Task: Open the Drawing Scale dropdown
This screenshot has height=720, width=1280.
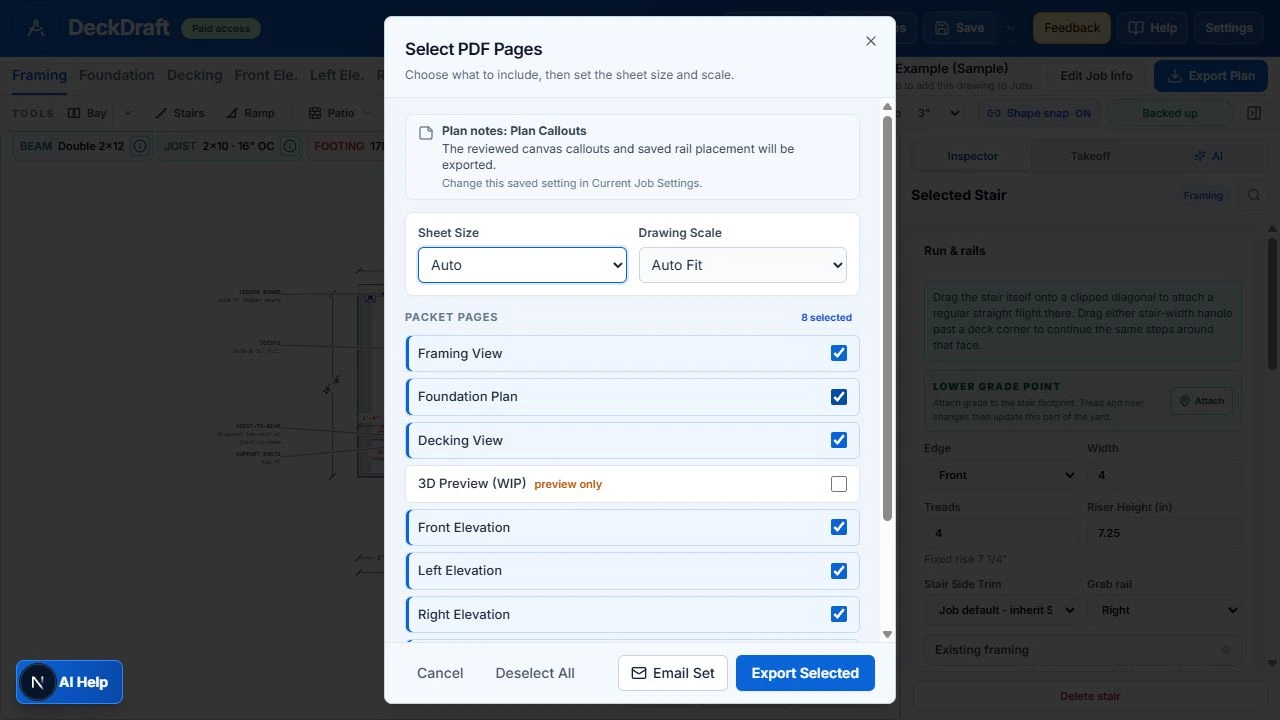Action: 743,265
